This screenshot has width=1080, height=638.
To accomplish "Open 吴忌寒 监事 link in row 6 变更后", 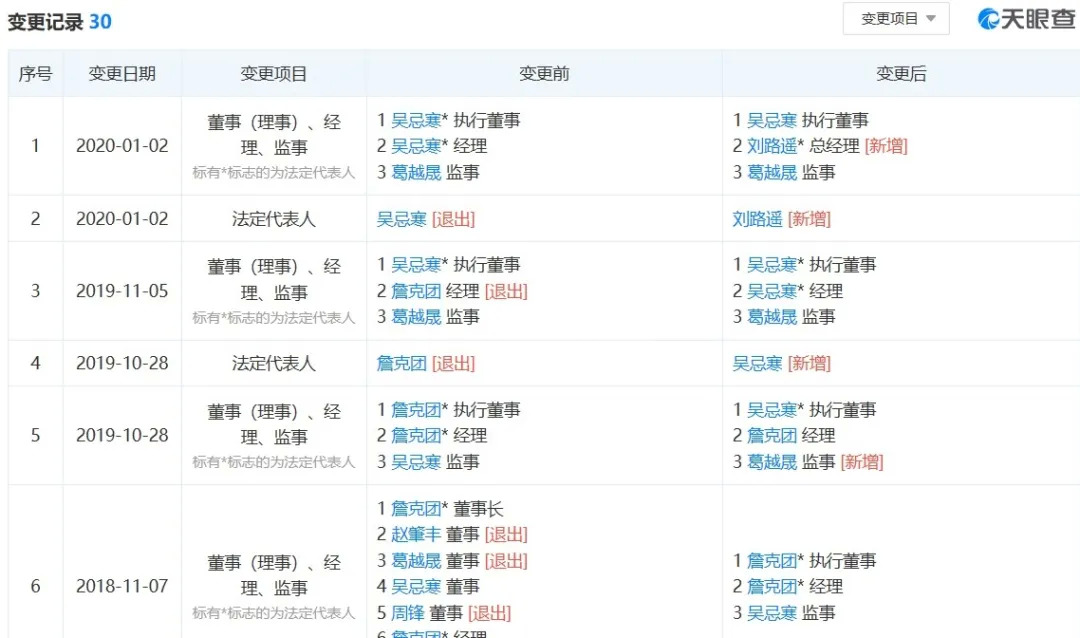I will pos(771,613).
